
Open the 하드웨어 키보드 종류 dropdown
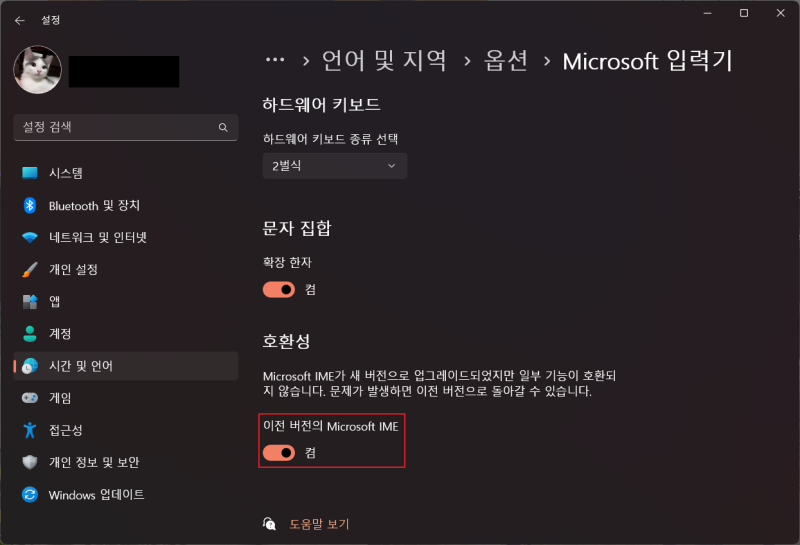tap(335, 166)
